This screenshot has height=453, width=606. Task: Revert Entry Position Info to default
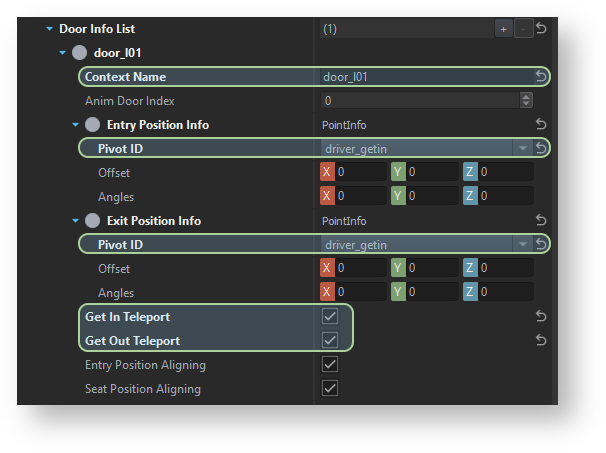point(541,124)
